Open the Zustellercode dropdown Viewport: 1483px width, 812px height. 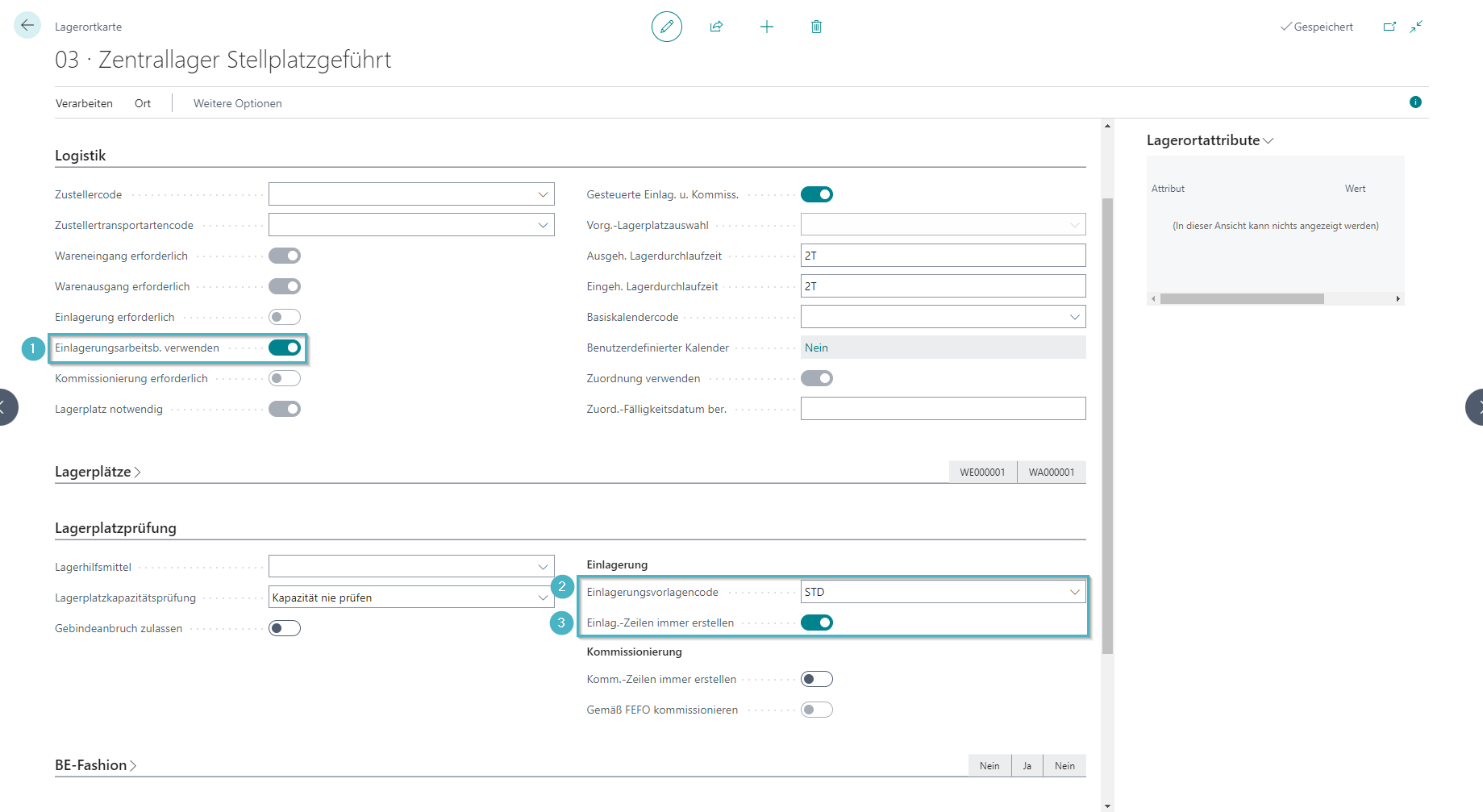[543, 194]
